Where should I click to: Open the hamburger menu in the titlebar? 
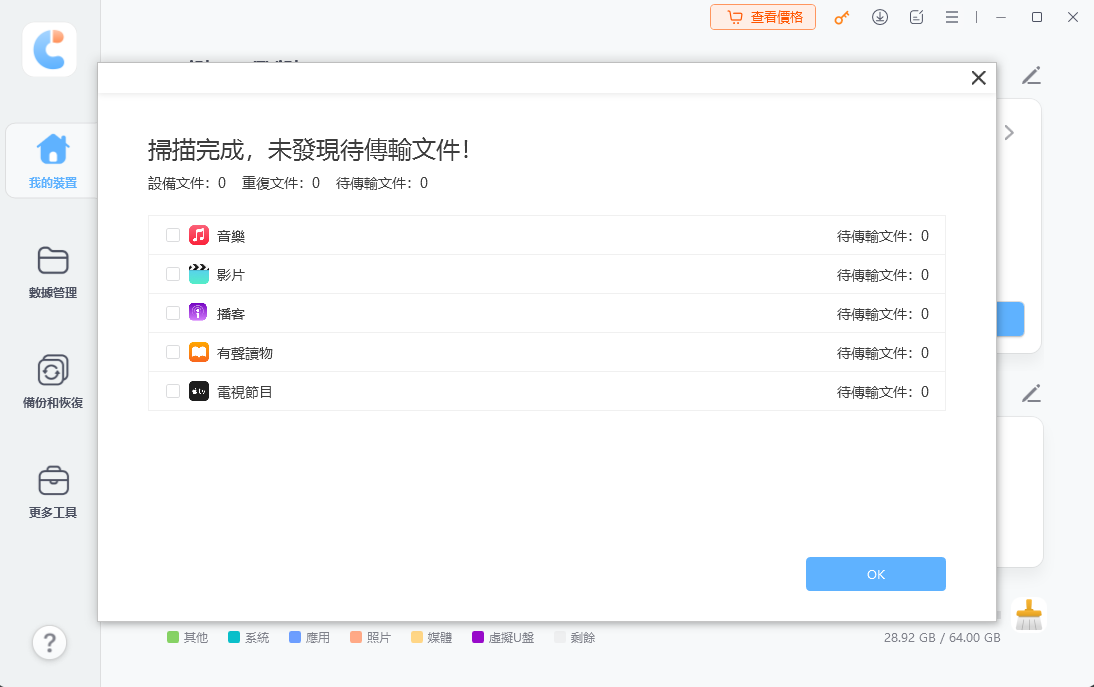tap(952, 17)
